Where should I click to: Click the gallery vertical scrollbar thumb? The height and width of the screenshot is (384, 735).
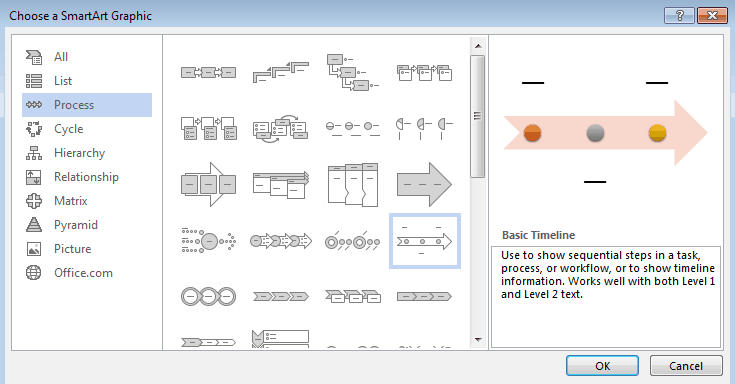tap(478, 116)
